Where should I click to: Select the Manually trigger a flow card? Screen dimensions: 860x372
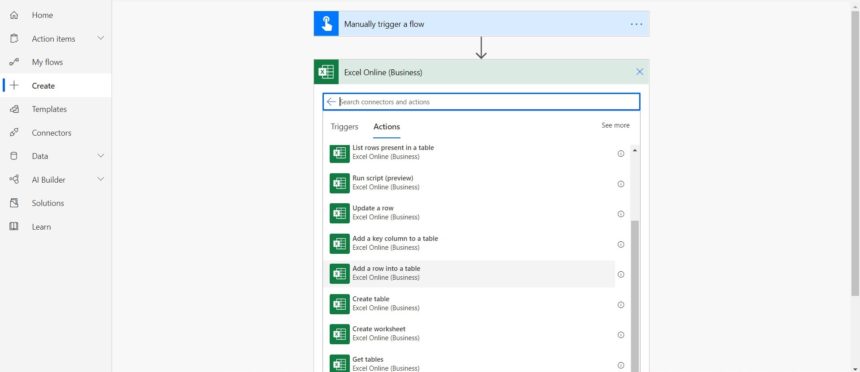click(482, 24)
